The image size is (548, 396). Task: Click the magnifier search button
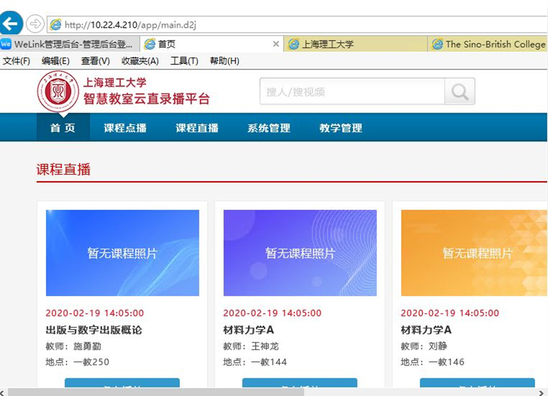point(460,92)
